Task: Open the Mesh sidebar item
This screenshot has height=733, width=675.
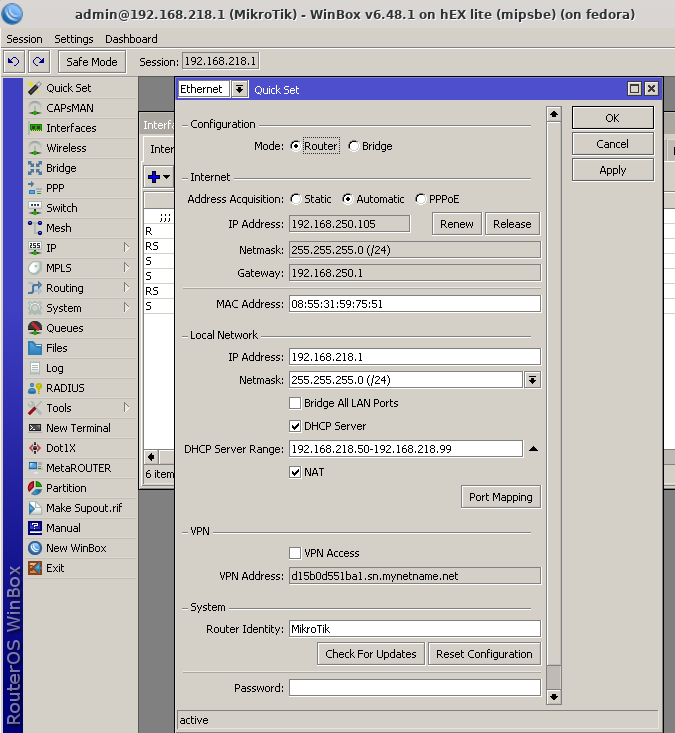Action: (80, 228)
